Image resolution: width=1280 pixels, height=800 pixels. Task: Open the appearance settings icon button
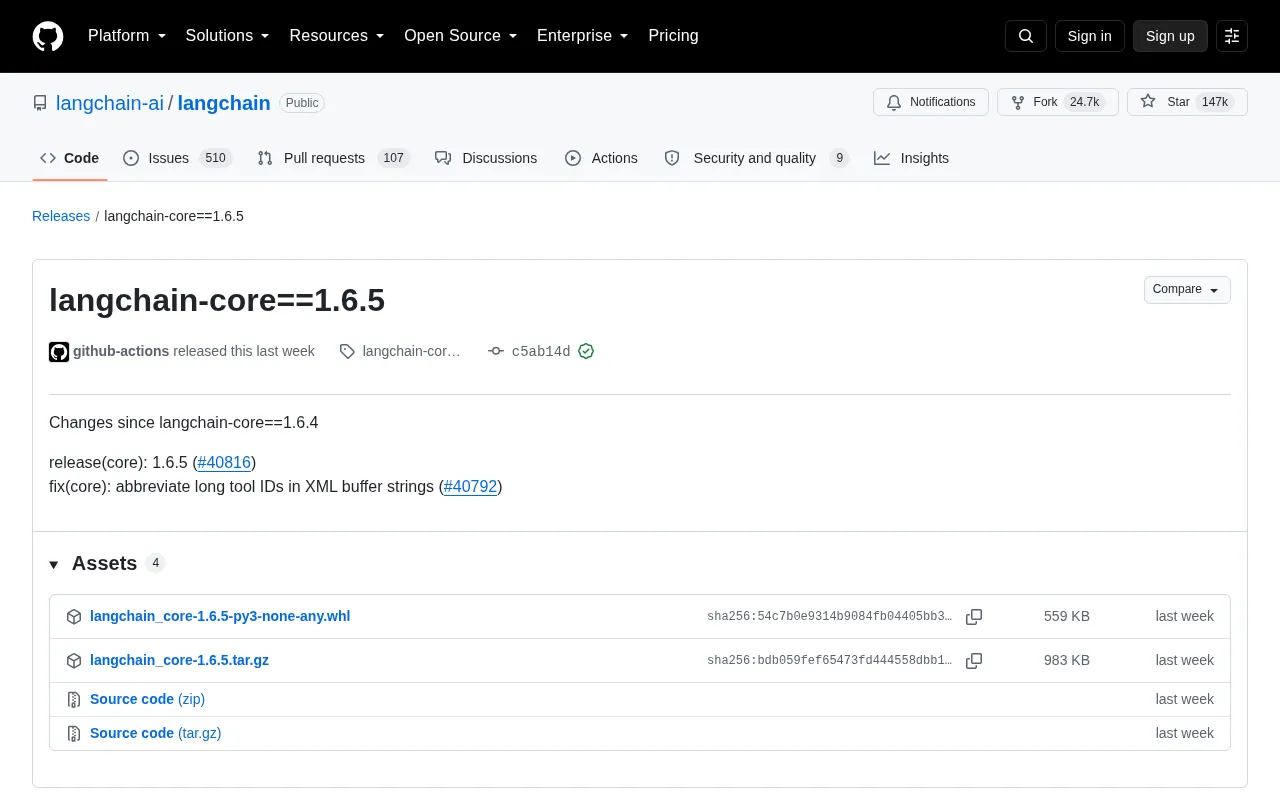1232,36
